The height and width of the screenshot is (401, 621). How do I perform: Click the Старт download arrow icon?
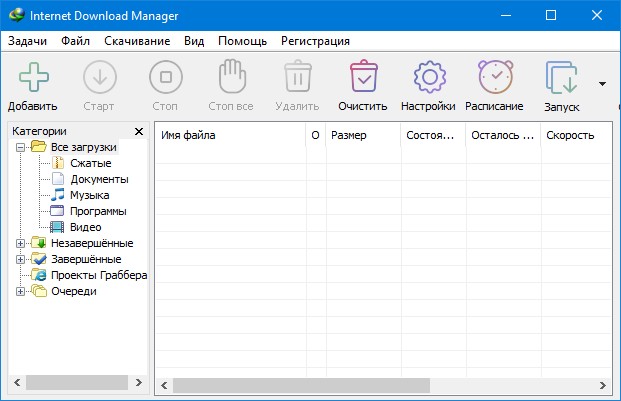point(100,77)
